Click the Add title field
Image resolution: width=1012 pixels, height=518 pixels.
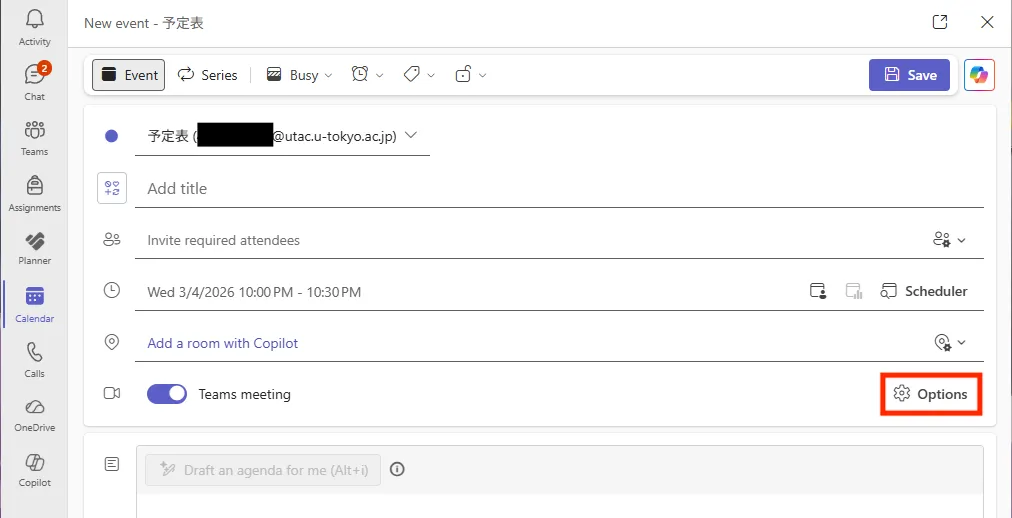pyautogui.click(x=560, y=188)
